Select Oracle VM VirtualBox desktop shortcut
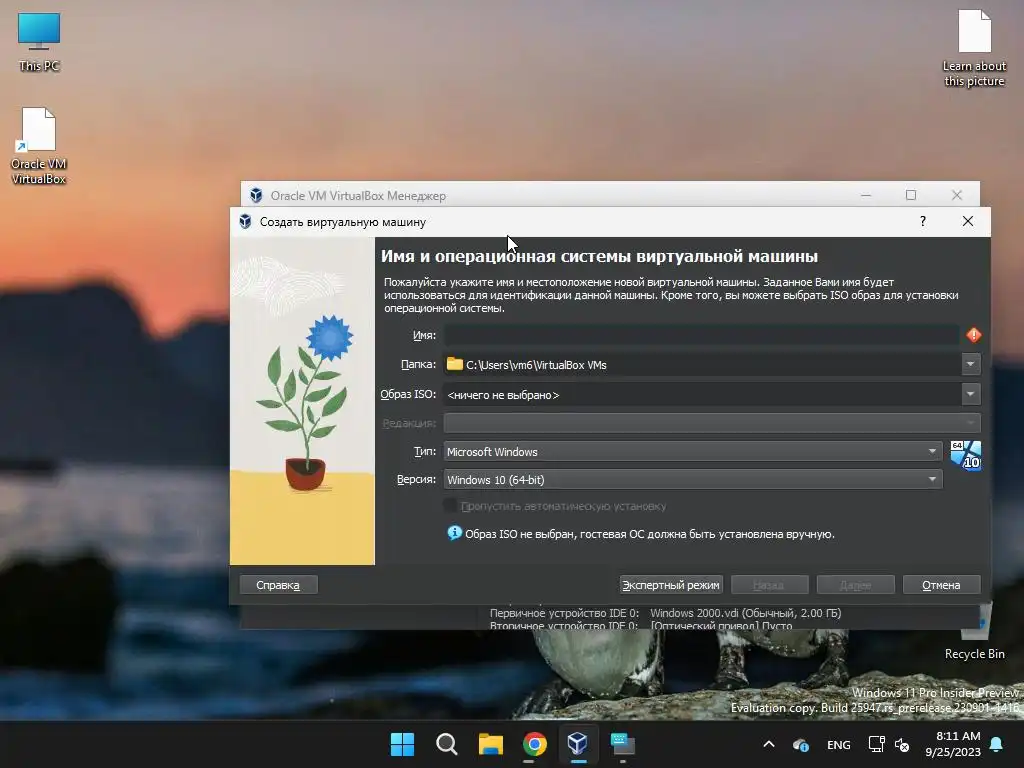The height and width of the screenshot is (768, 1024). [39, 146]
